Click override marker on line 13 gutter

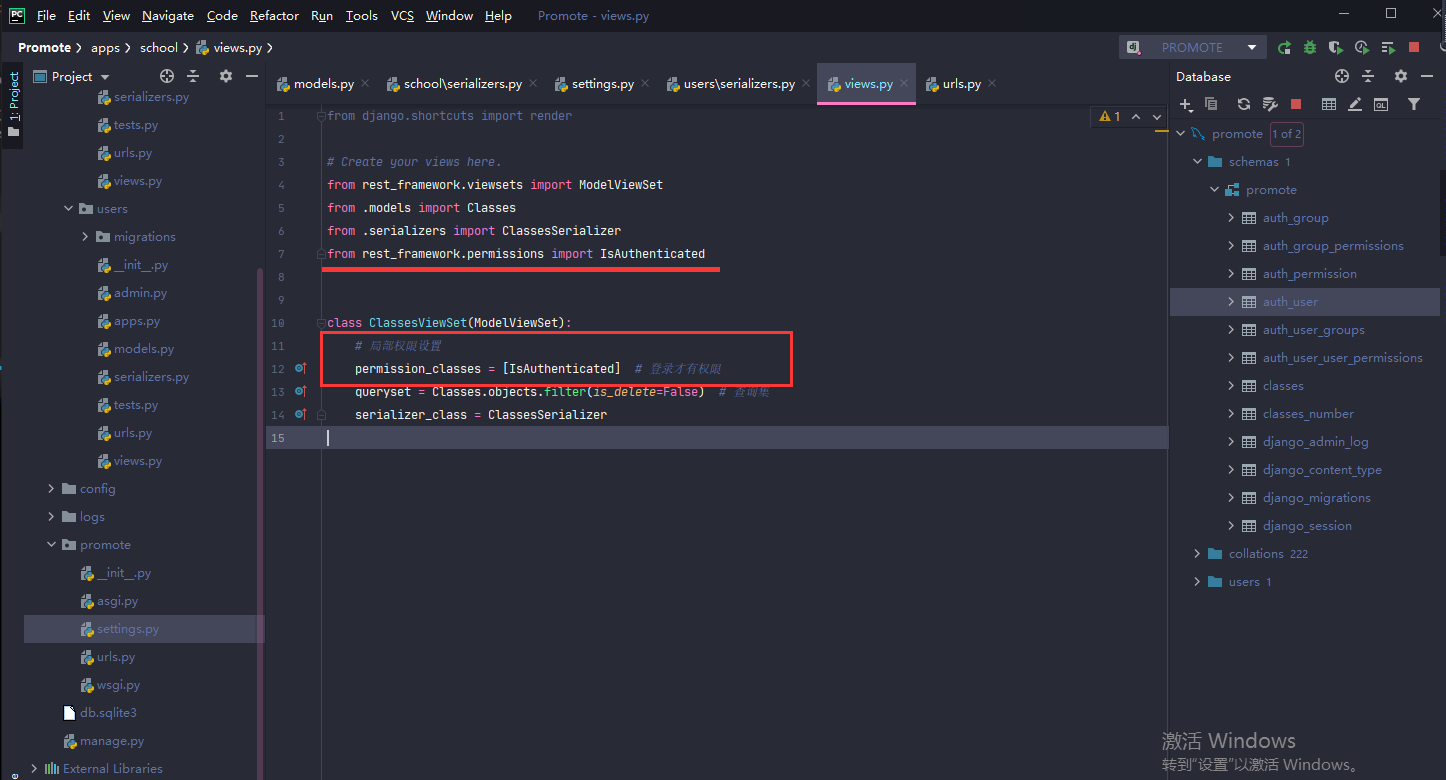click(301, 392)
